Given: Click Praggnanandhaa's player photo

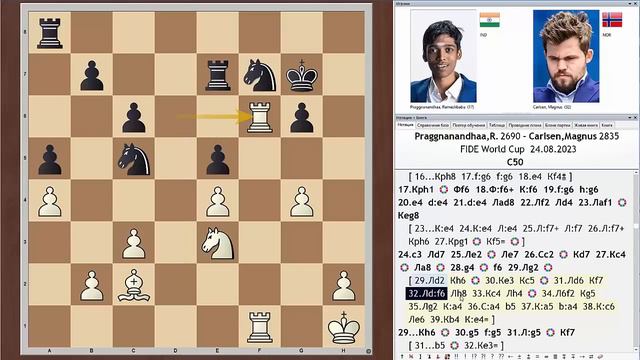Looking at the screenshot, I should click(x=443, y=56).
